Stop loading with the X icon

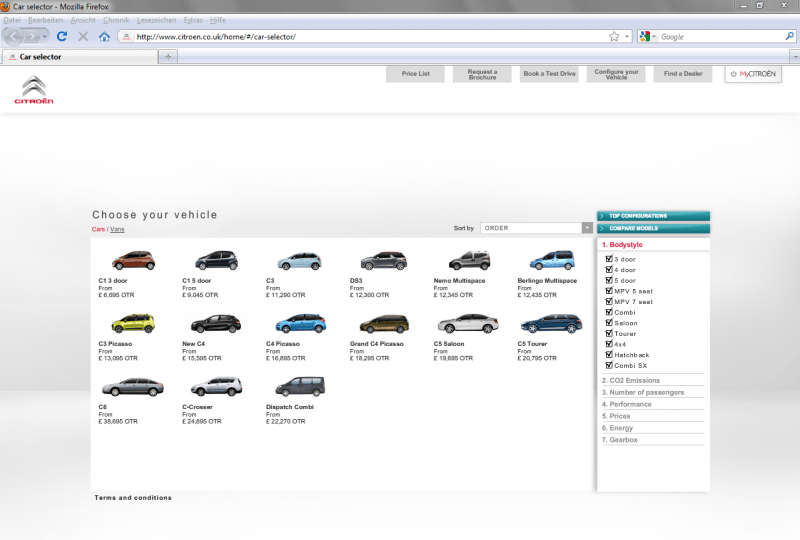tap(83, 37)
